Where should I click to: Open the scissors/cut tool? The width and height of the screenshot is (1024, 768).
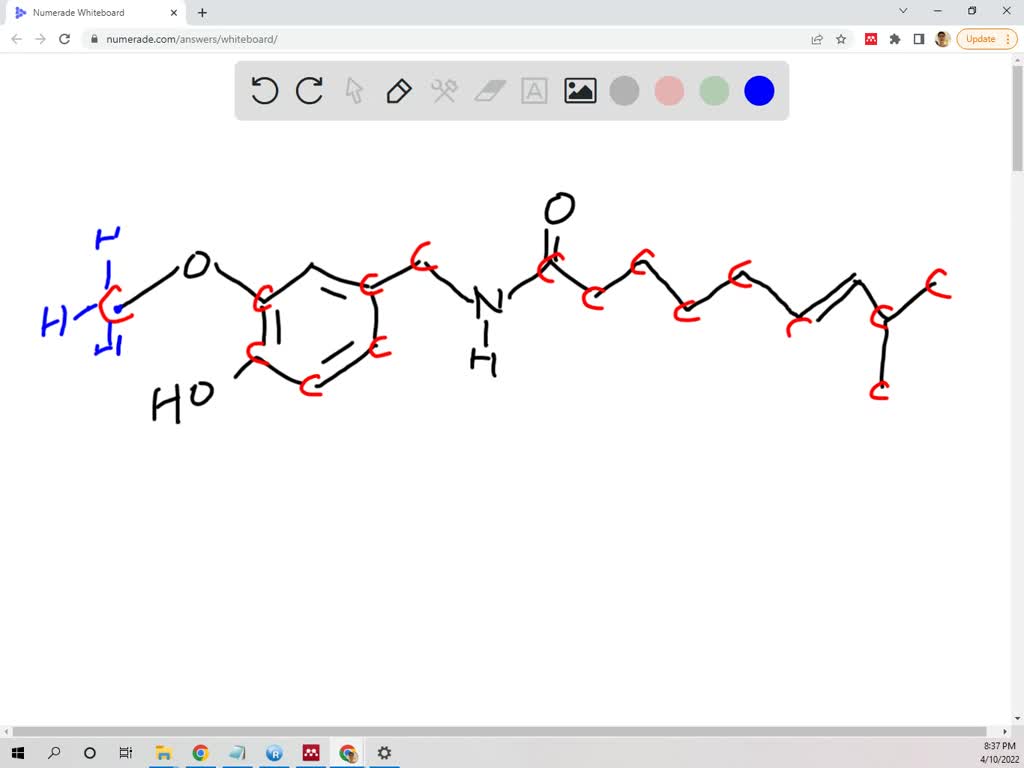[443, 90]
